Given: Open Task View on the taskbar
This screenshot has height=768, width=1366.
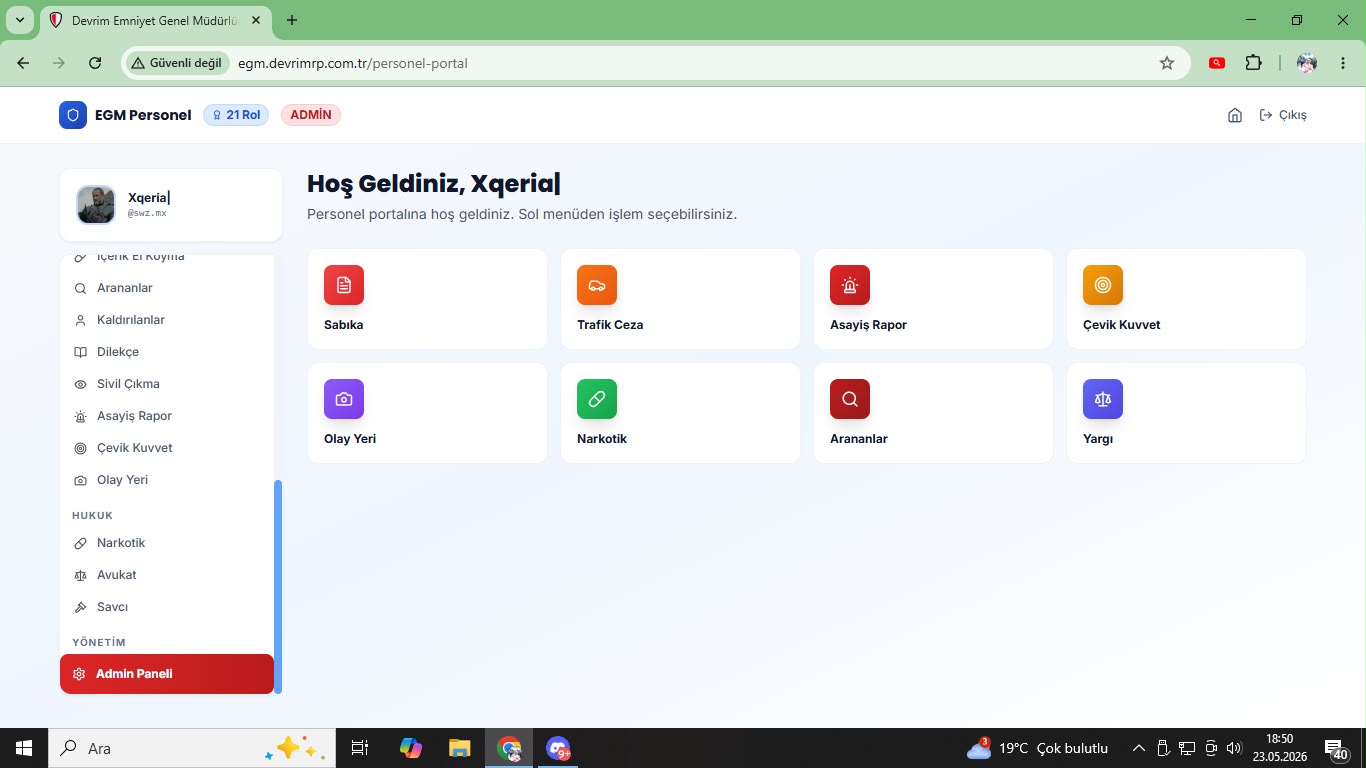Looking at the screenshot, I should tap(360, 748).
